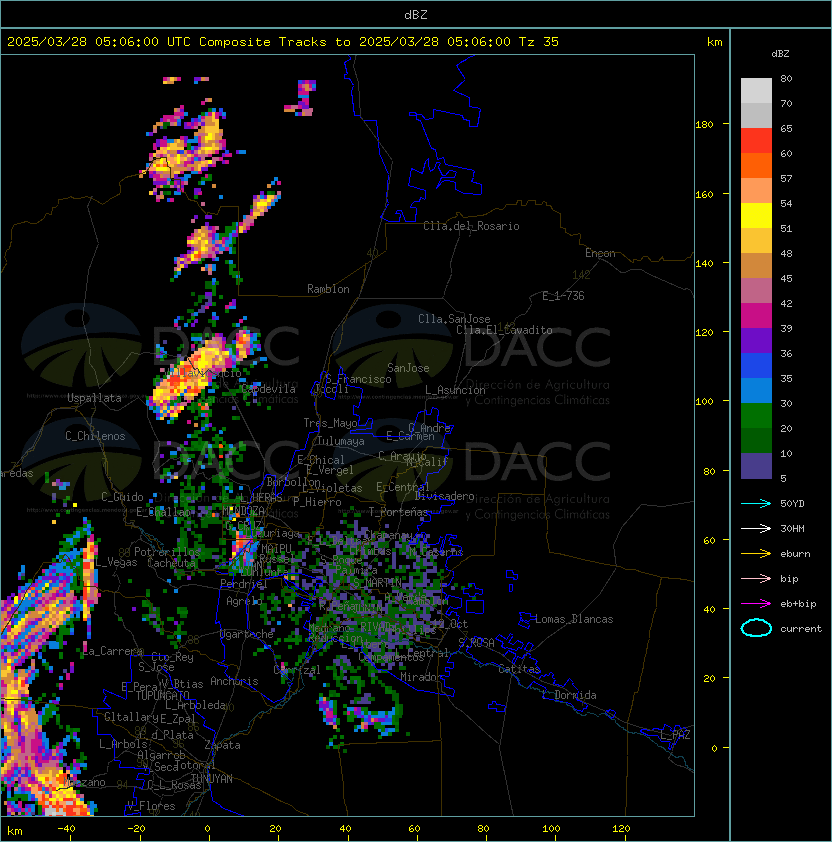This screenshot has width=832, height=842.
Task: Click the TUNUYAN label
Action: 212,779
